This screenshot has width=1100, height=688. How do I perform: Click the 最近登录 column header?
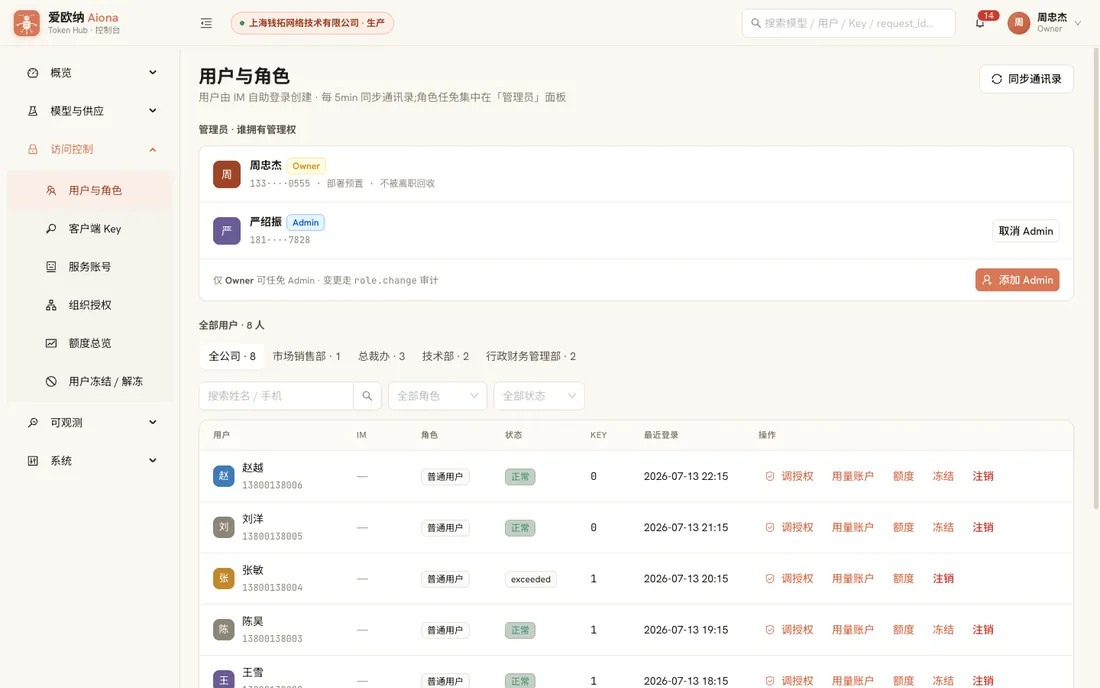(x=661, y=435)
